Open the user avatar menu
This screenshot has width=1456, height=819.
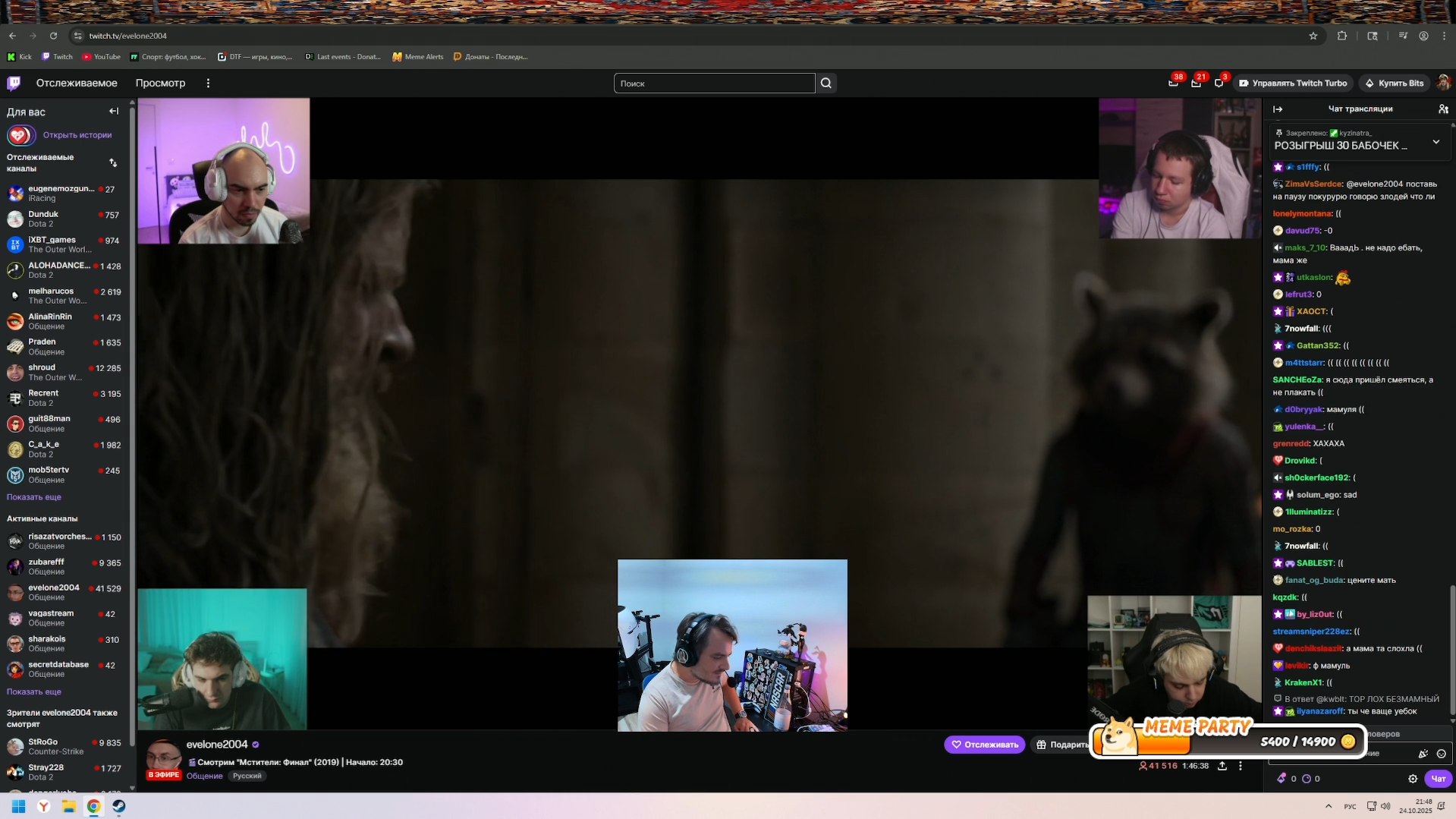(x=1443, y=83)
